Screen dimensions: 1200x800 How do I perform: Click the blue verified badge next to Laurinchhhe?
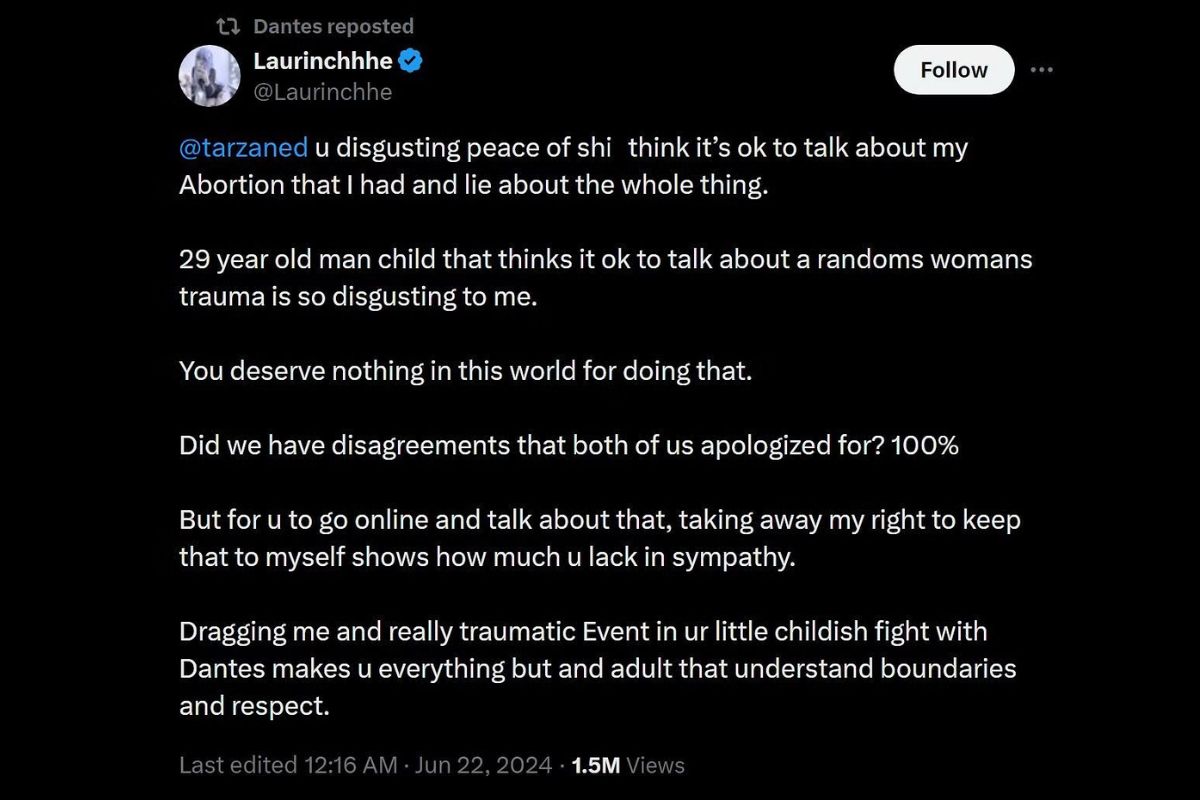tap(411, 61)
